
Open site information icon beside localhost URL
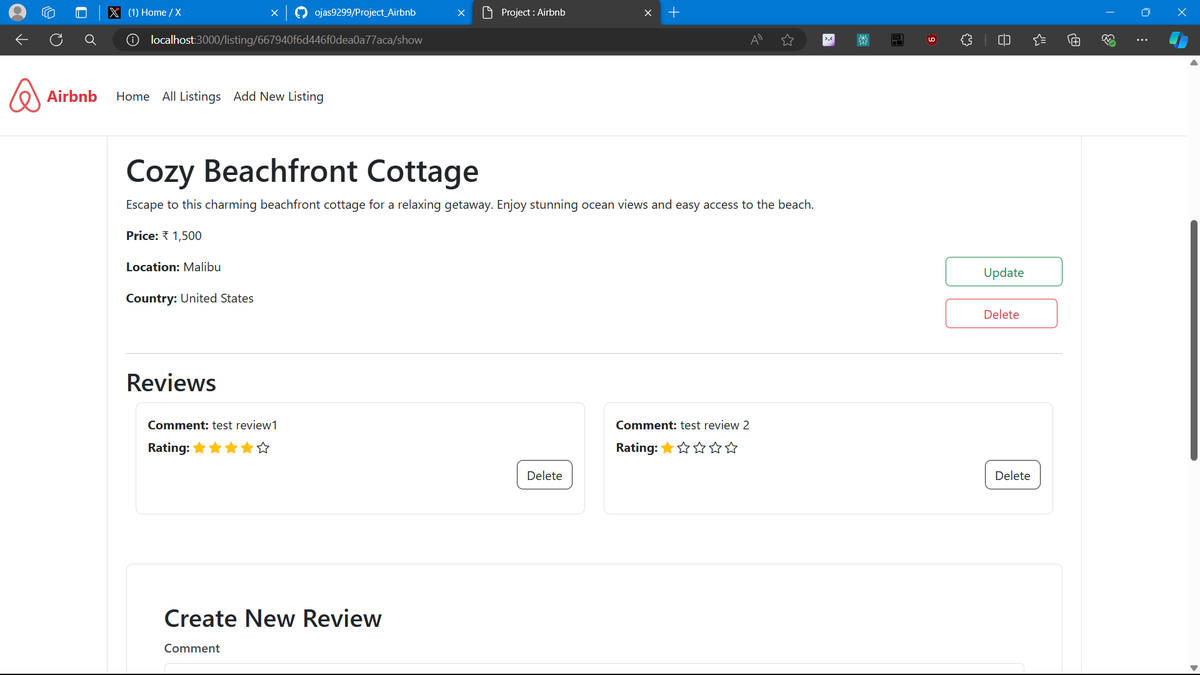(132, 40)
